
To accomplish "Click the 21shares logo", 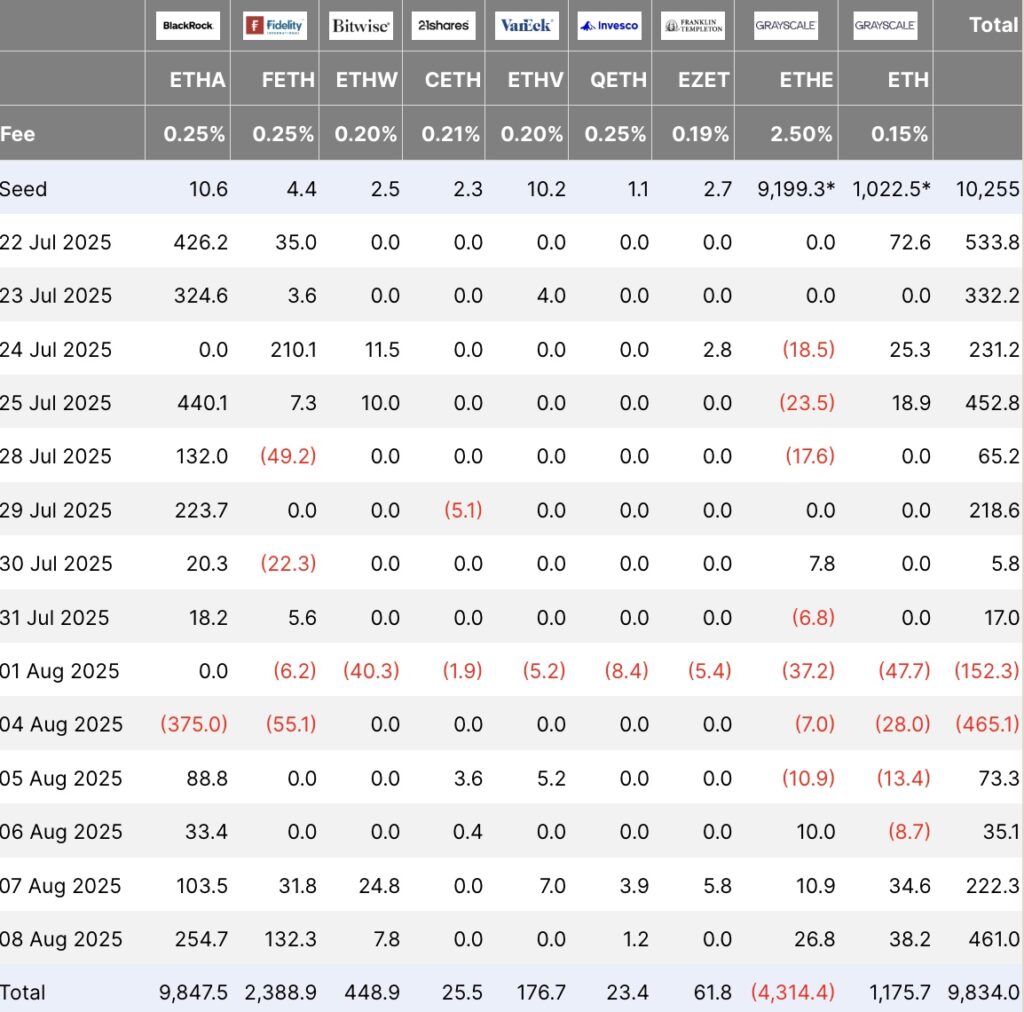I will pos(443,25).
